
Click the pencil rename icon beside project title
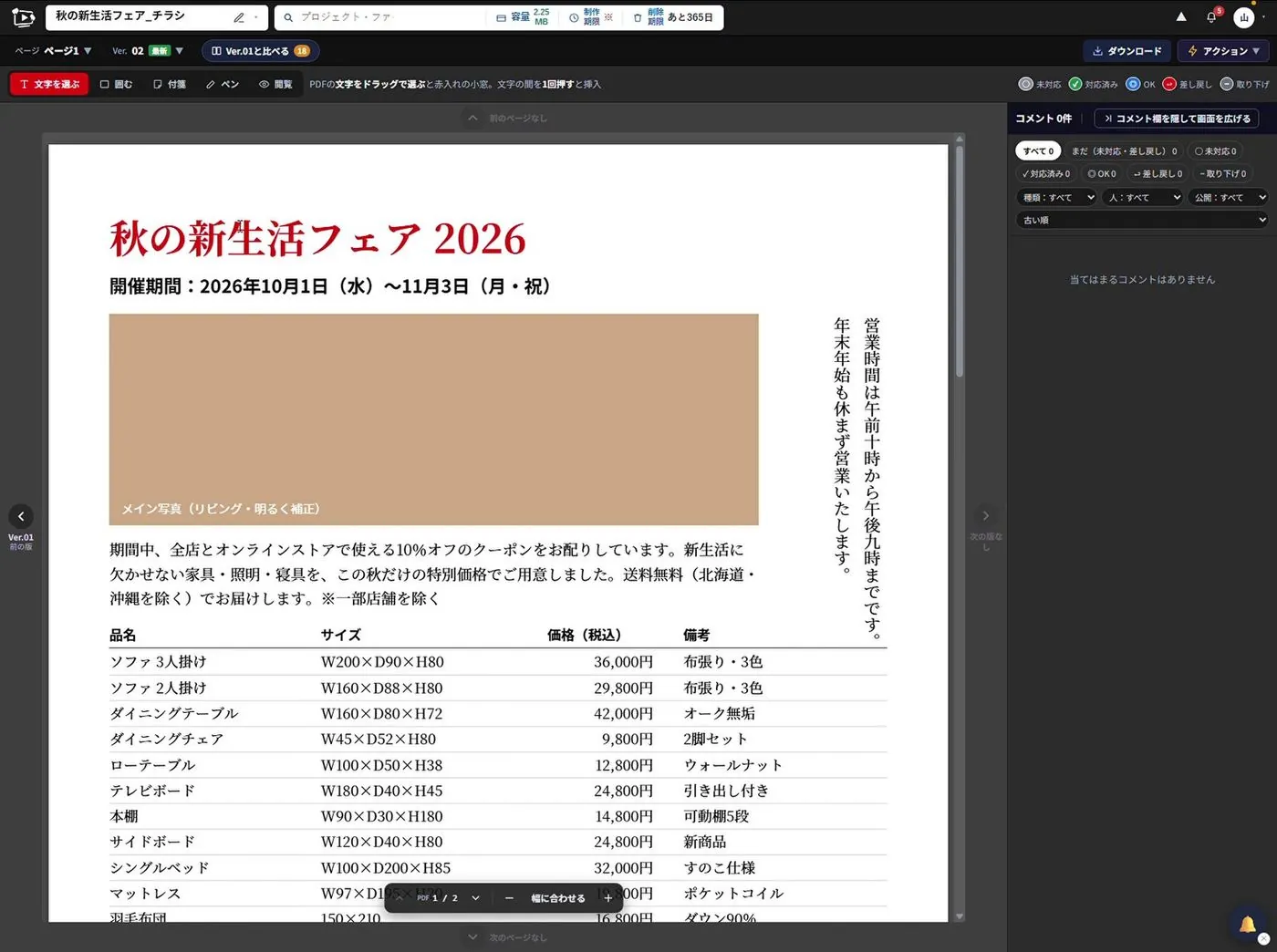(x=239, y=17)
